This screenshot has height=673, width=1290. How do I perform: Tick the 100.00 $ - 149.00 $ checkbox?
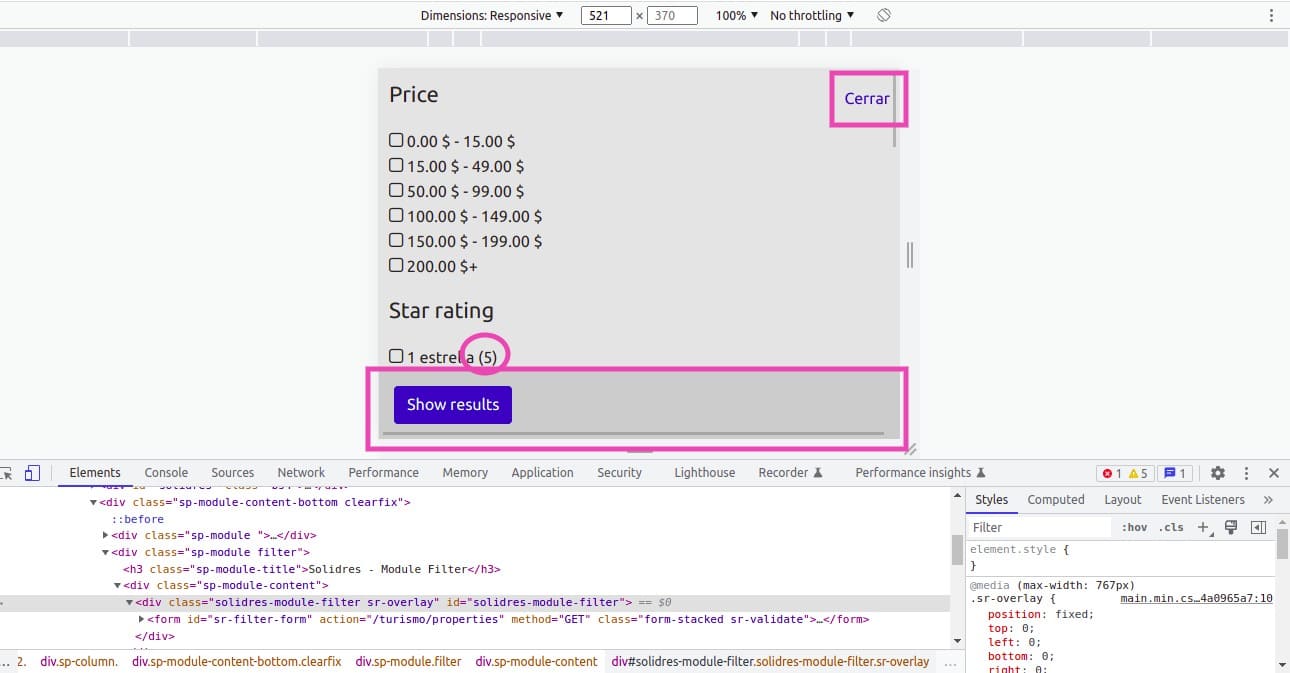pyautogui.click(x=396, y=215)
